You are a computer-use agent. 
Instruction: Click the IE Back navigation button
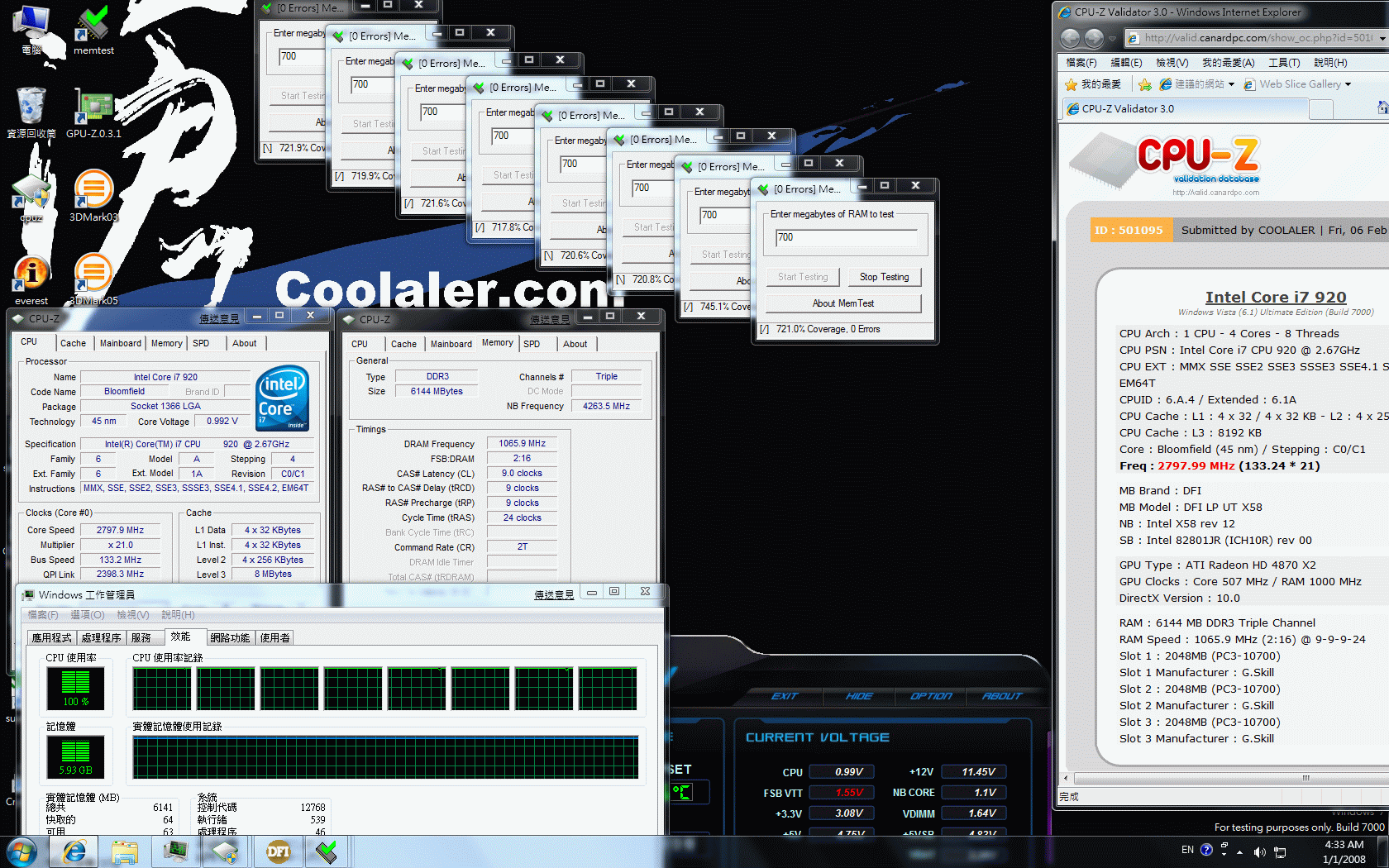click(x=1070, y=38)
